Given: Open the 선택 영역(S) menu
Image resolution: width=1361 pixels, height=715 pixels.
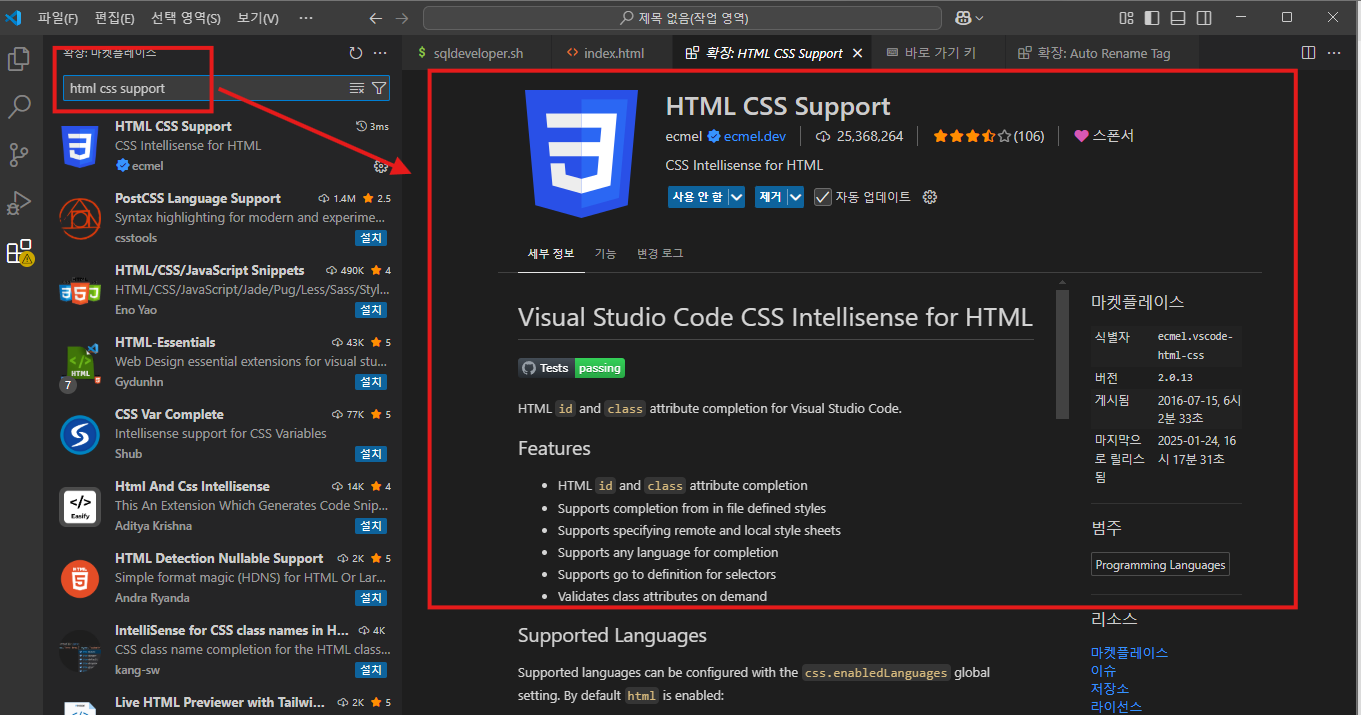Looking at the screenshot, I should pyautogui.click(x=187, y=18).
